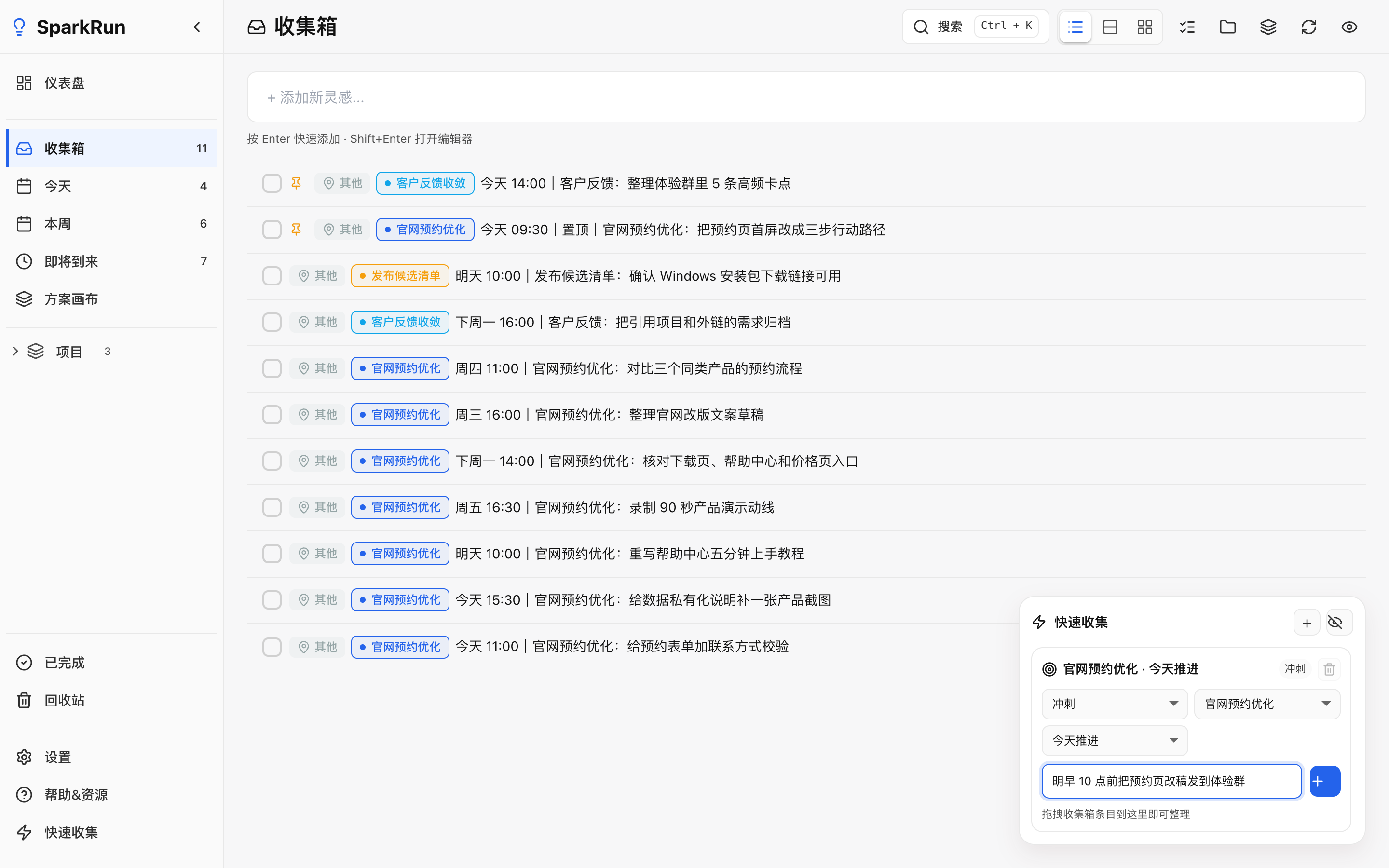
Task: Click 发布候选清单 orange project tag
Action: (x=400, y=276)
